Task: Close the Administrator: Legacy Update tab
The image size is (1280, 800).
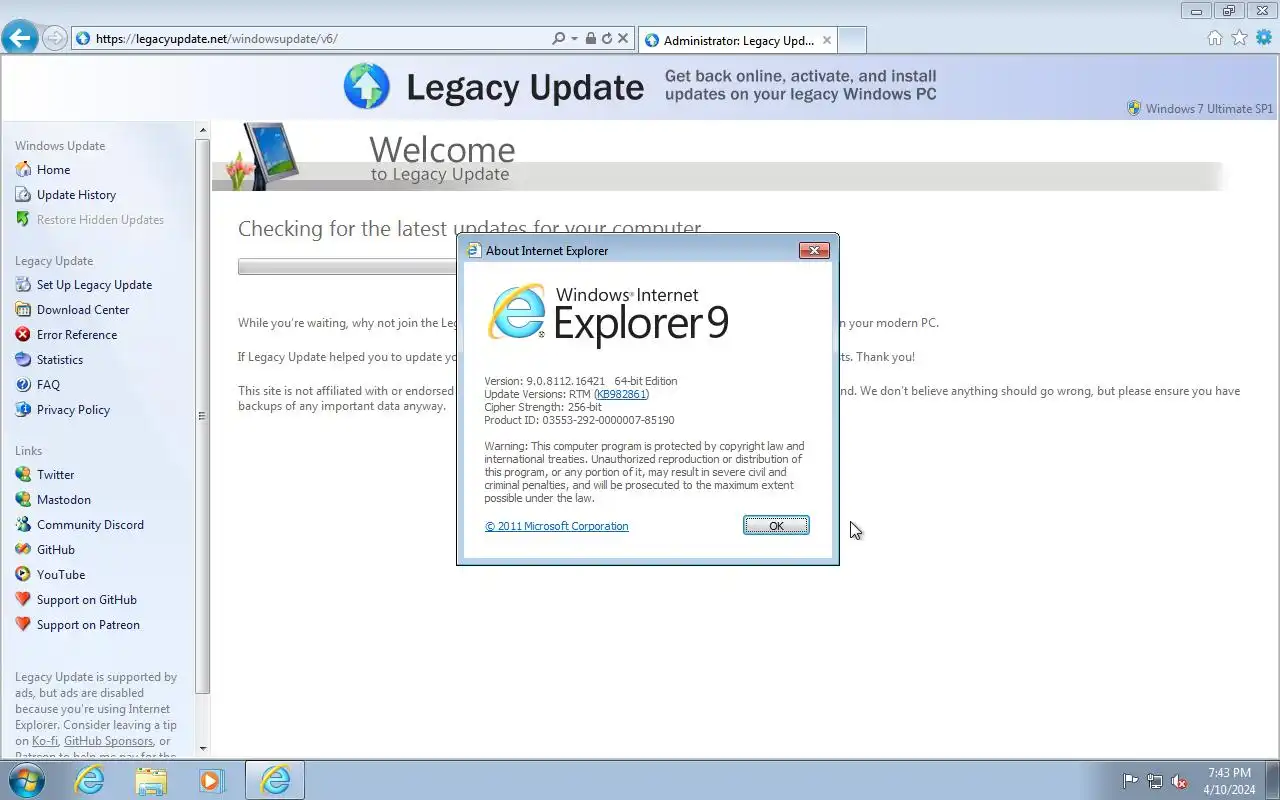Action: pos(826,40)
